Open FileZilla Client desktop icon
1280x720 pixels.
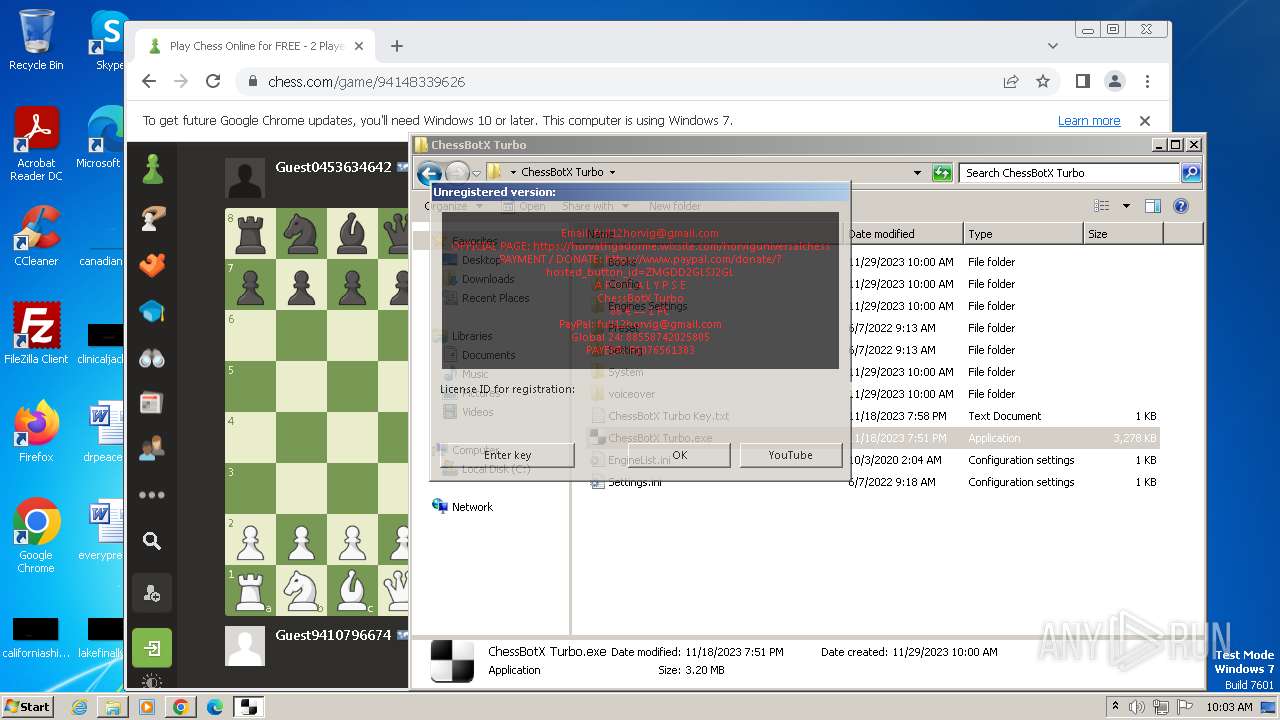tap(36, 334)
